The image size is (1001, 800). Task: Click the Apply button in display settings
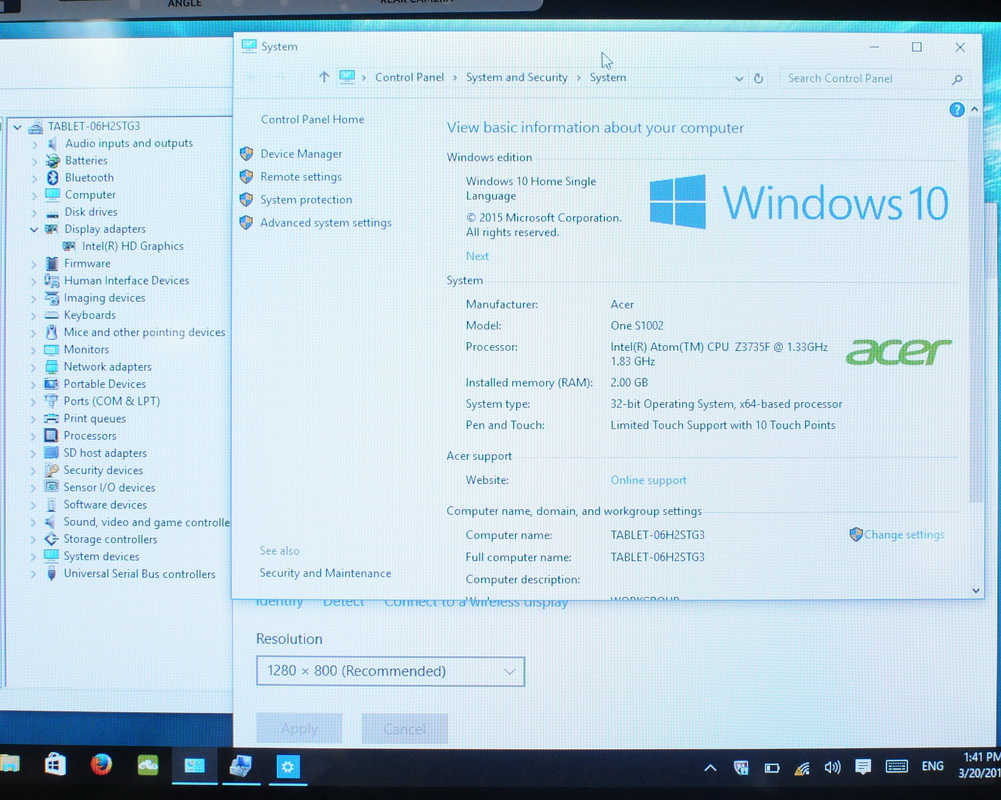pos(299,728)
